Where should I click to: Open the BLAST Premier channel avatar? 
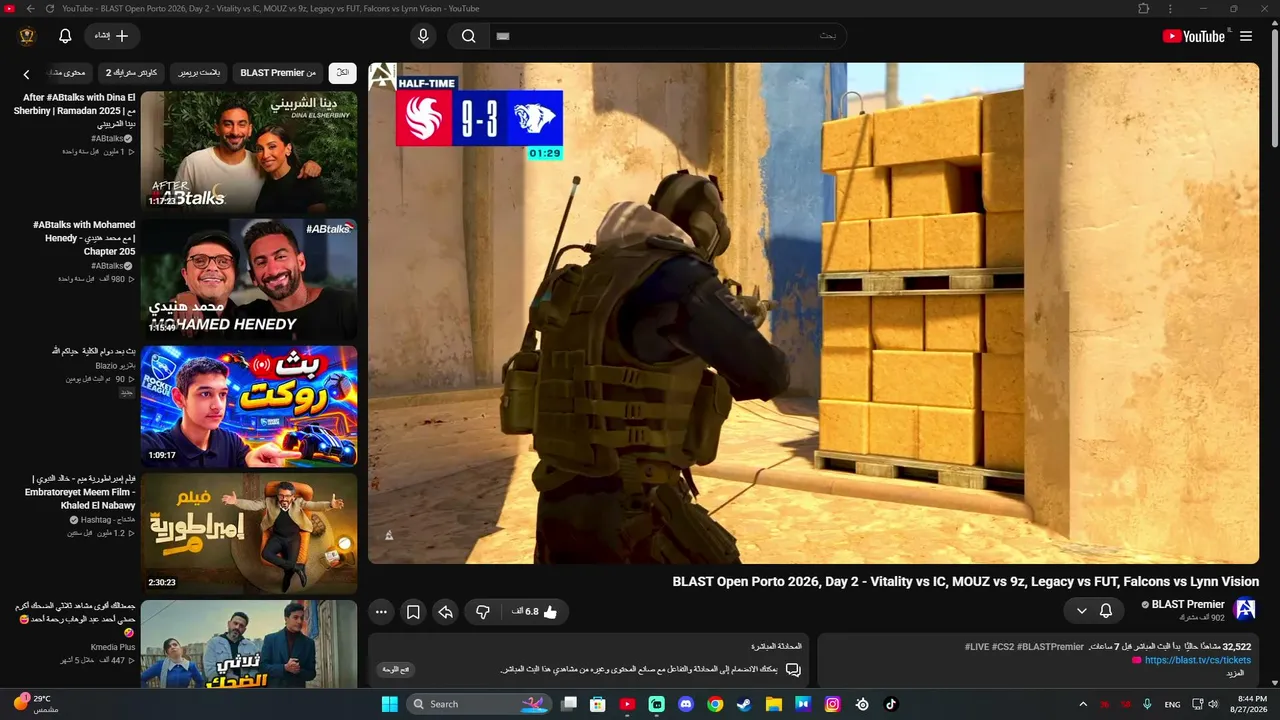click(1245, 609)
